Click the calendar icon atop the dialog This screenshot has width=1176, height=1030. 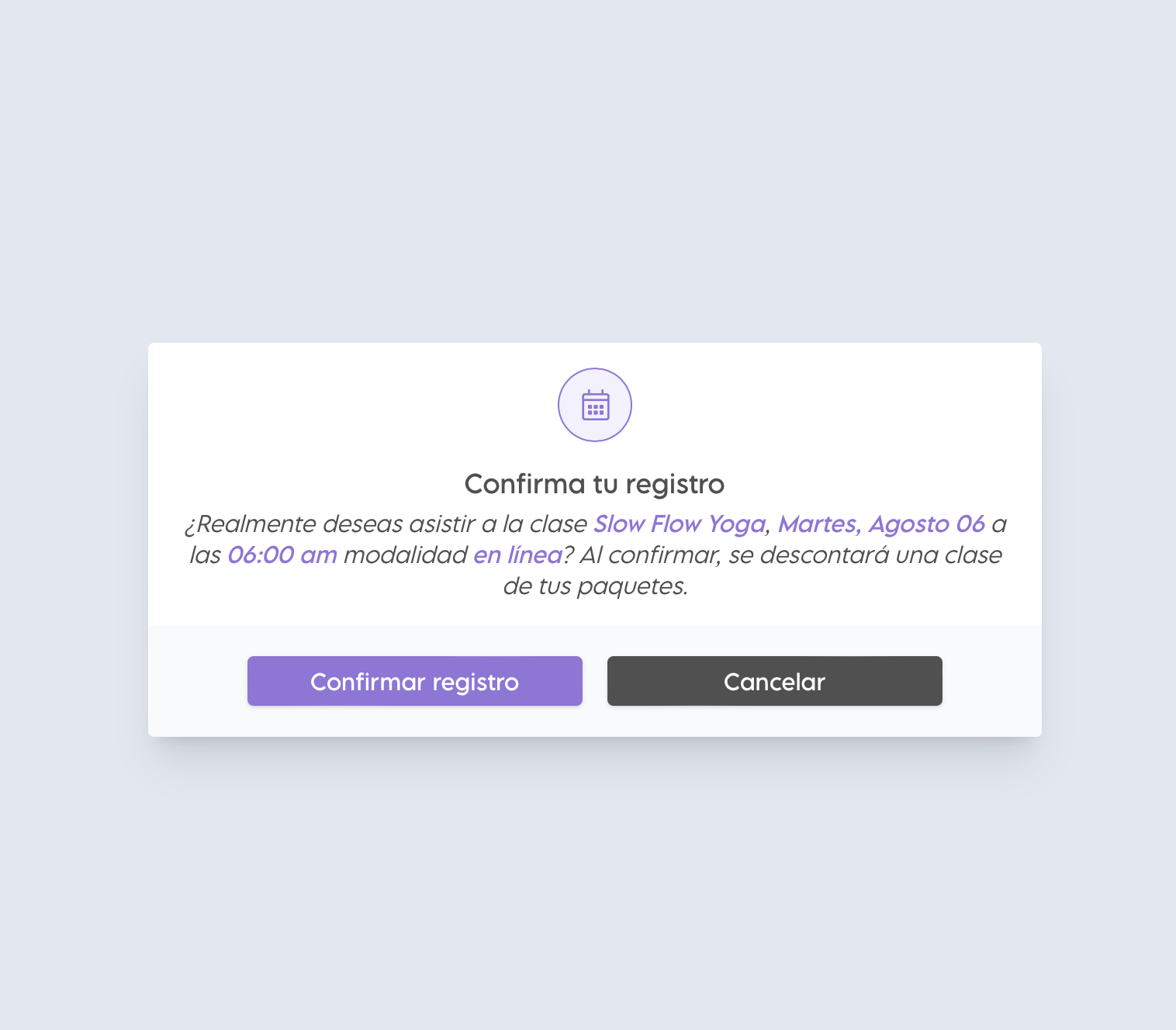595,405
